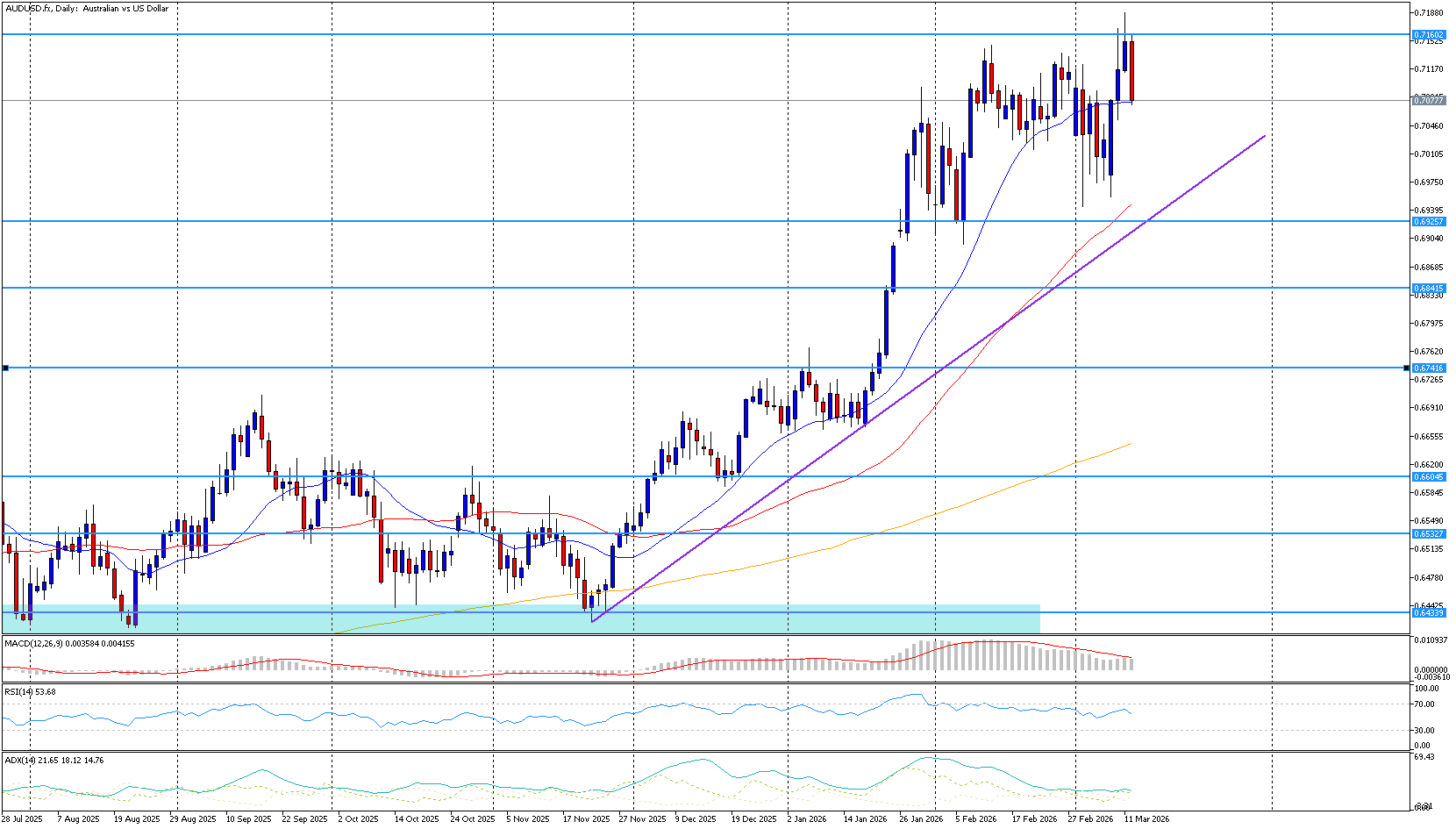
Task: Click the black anchor square at 0.67416 line's left end
Action: tap(5, 368)
